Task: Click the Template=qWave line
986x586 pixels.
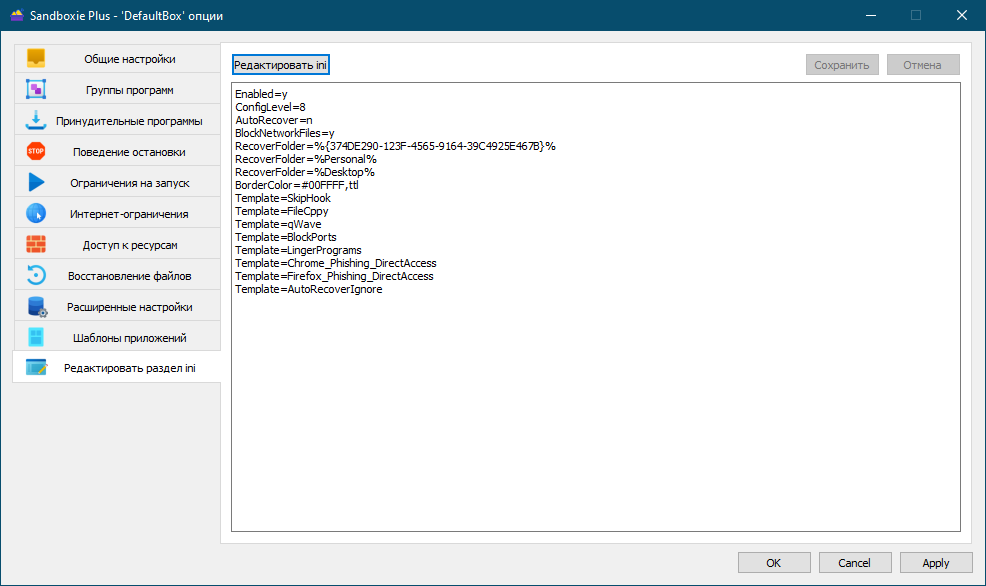Action: pyautogui.click(x=278, y=224)
